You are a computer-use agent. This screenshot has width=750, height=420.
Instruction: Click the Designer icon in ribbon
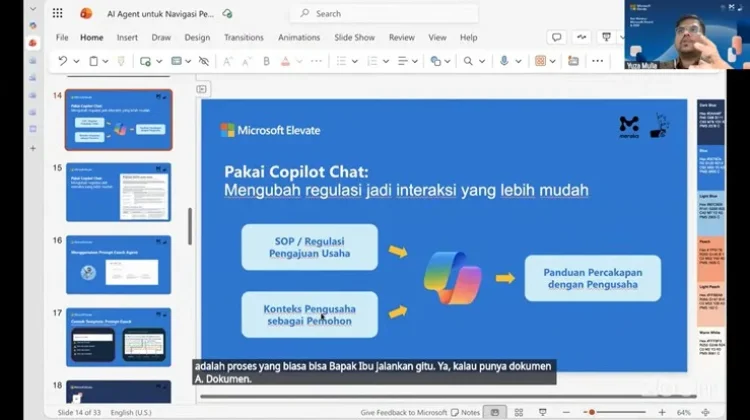coord(540,61)
